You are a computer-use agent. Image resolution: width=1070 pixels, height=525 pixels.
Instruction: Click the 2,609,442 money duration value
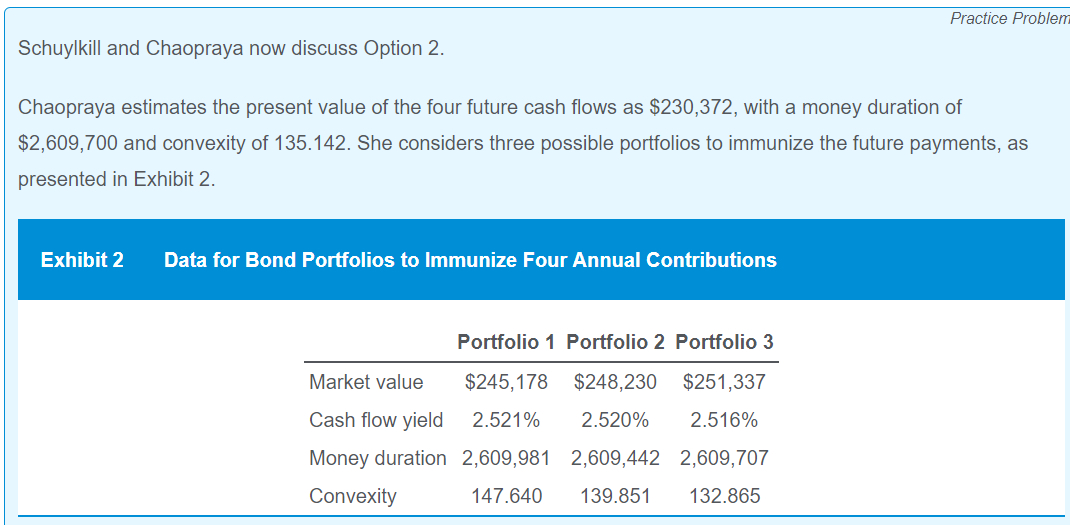pos(615,458)
